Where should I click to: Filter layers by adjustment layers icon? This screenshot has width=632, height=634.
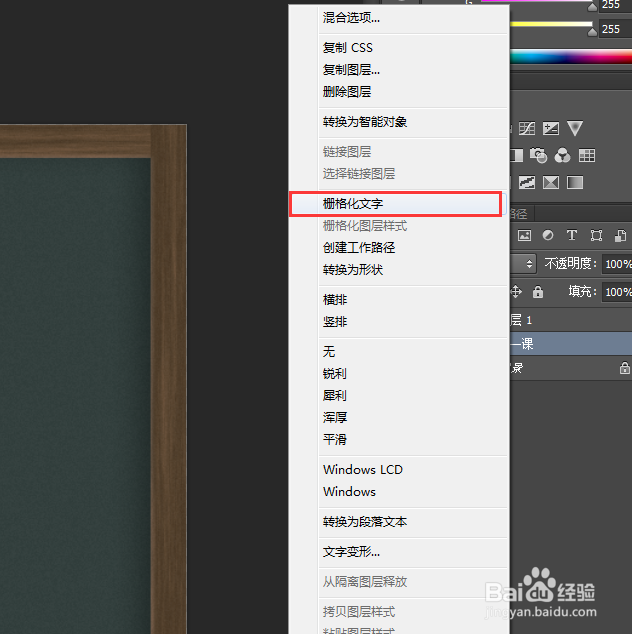pyautogui.click(x=548, y=235)
